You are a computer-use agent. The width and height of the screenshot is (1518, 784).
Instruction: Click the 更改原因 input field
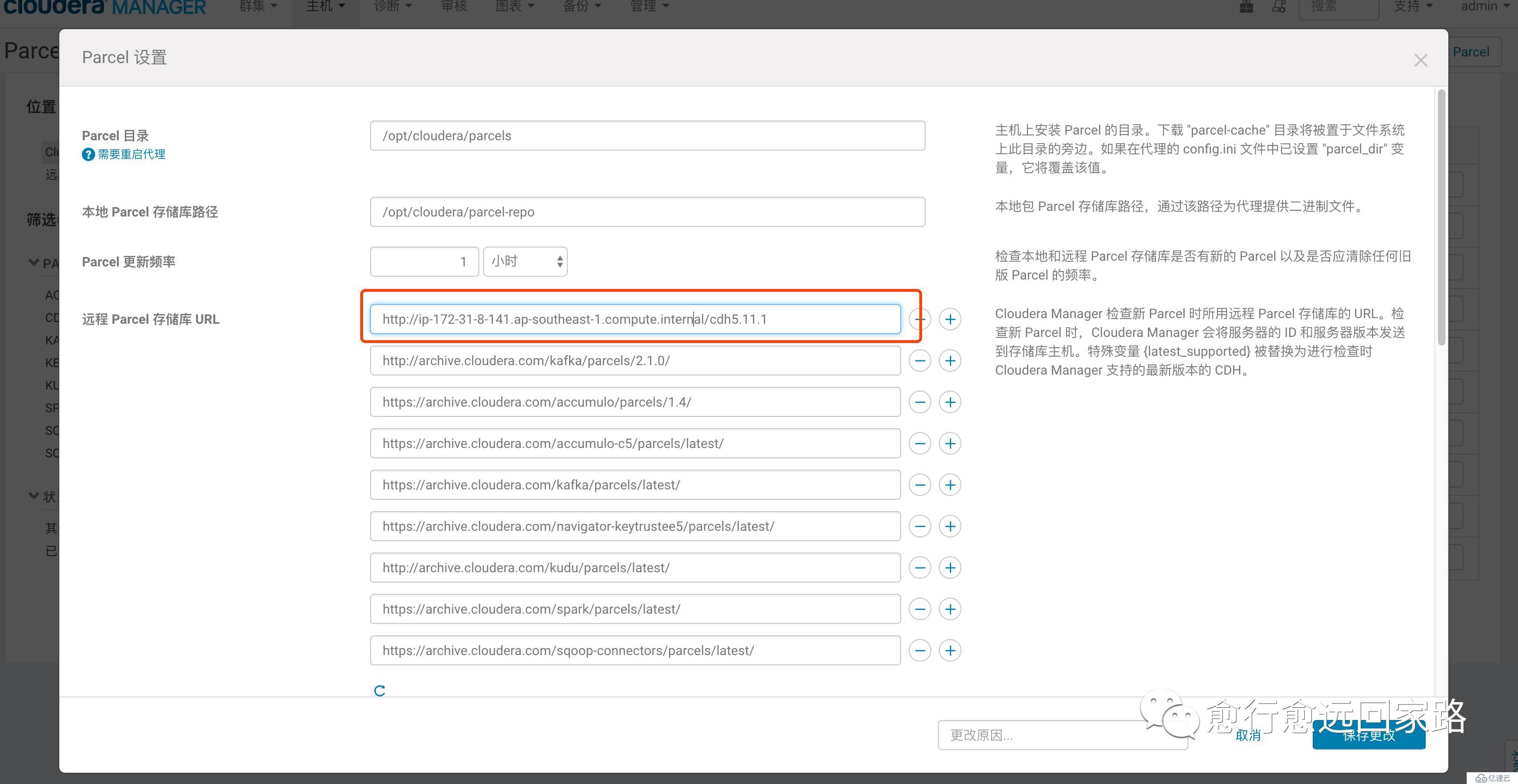tap(1063, 735)
